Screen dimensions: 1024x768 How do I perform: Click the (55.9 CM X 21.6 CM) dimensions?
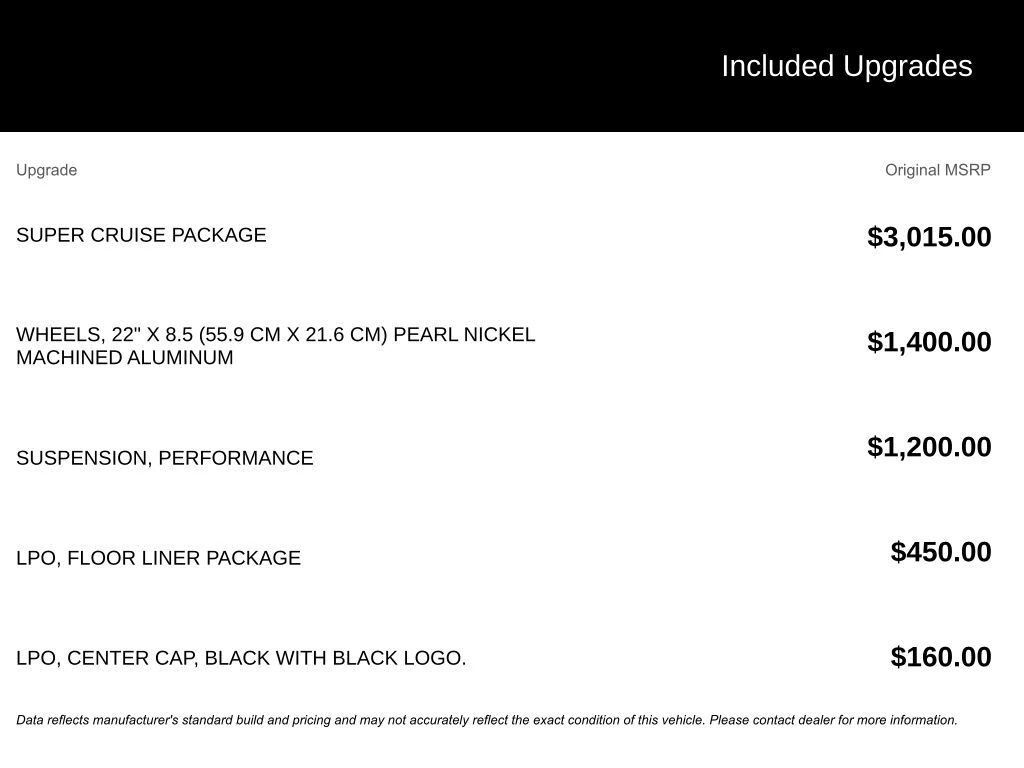(290, 334)
